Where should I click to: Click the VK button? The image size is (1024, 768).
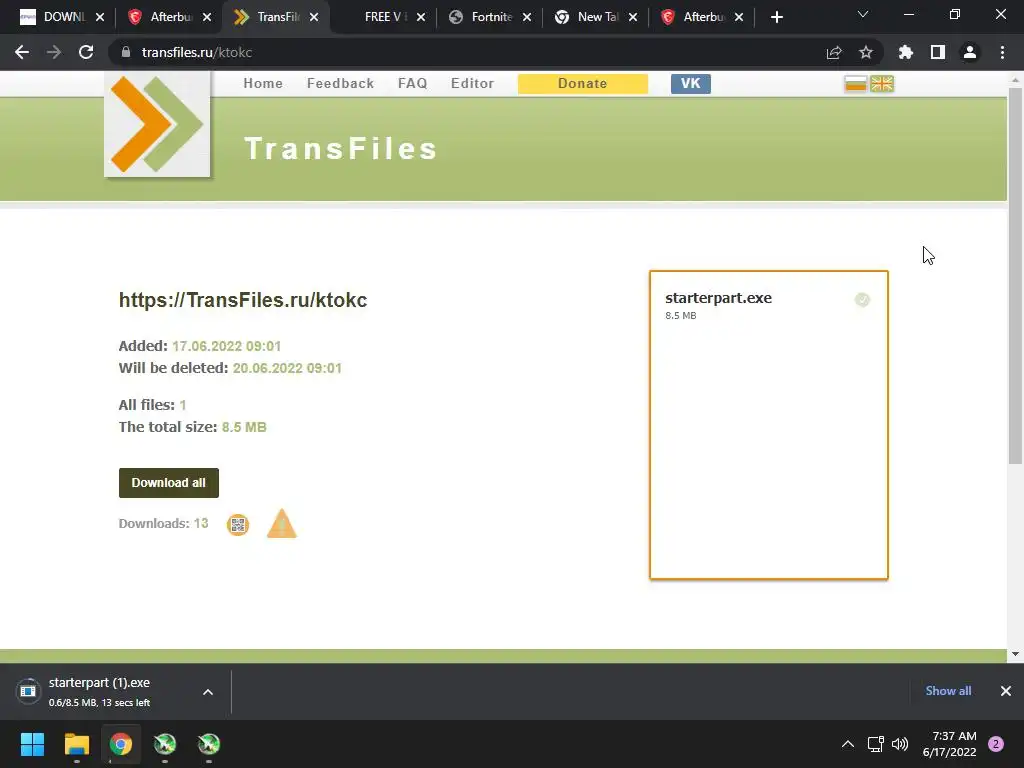(x=690, y=84)
